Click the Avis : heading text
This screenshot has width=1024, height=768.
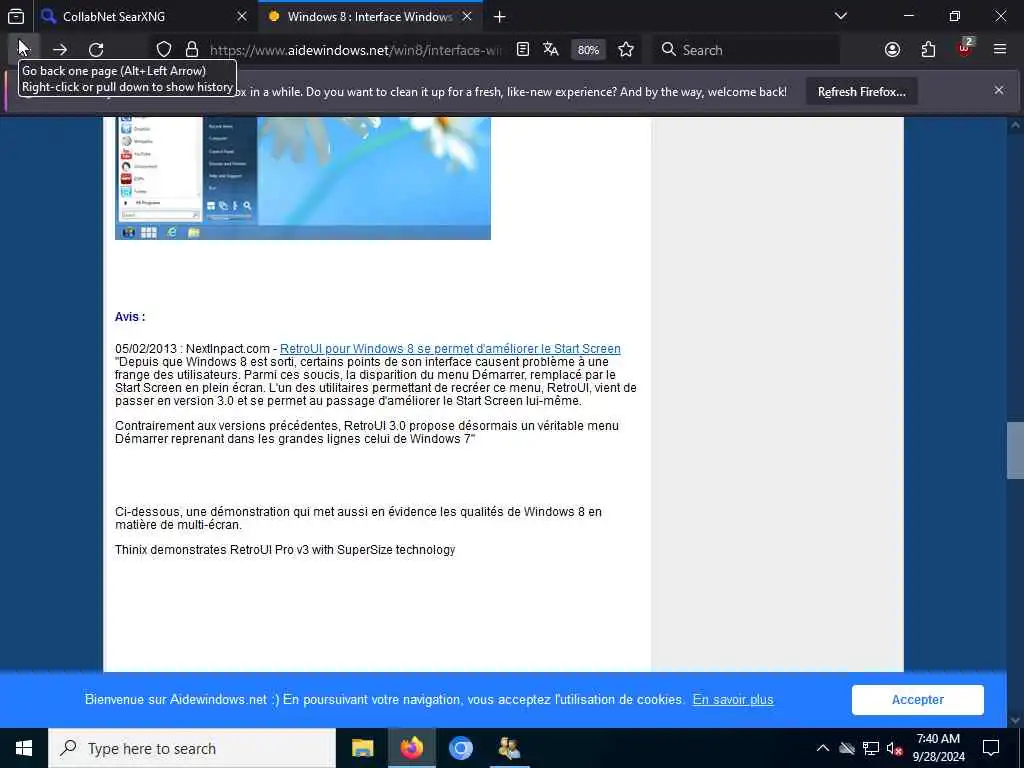pos(130,317)
